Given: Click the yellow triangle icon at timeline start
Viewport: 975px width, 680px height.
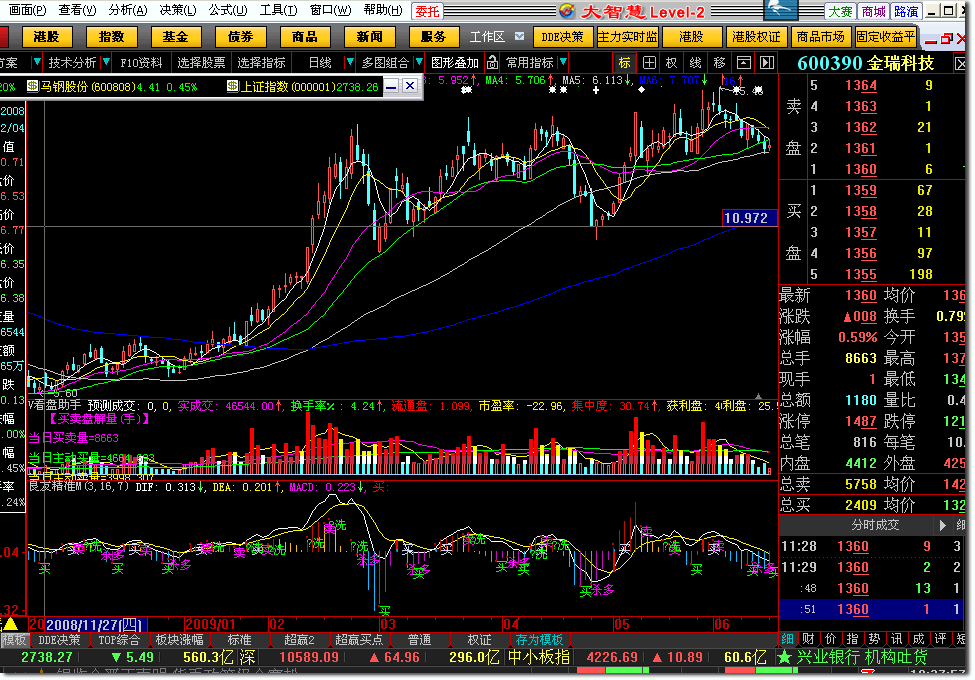Looking at the screenshot, I should point(11,623).
